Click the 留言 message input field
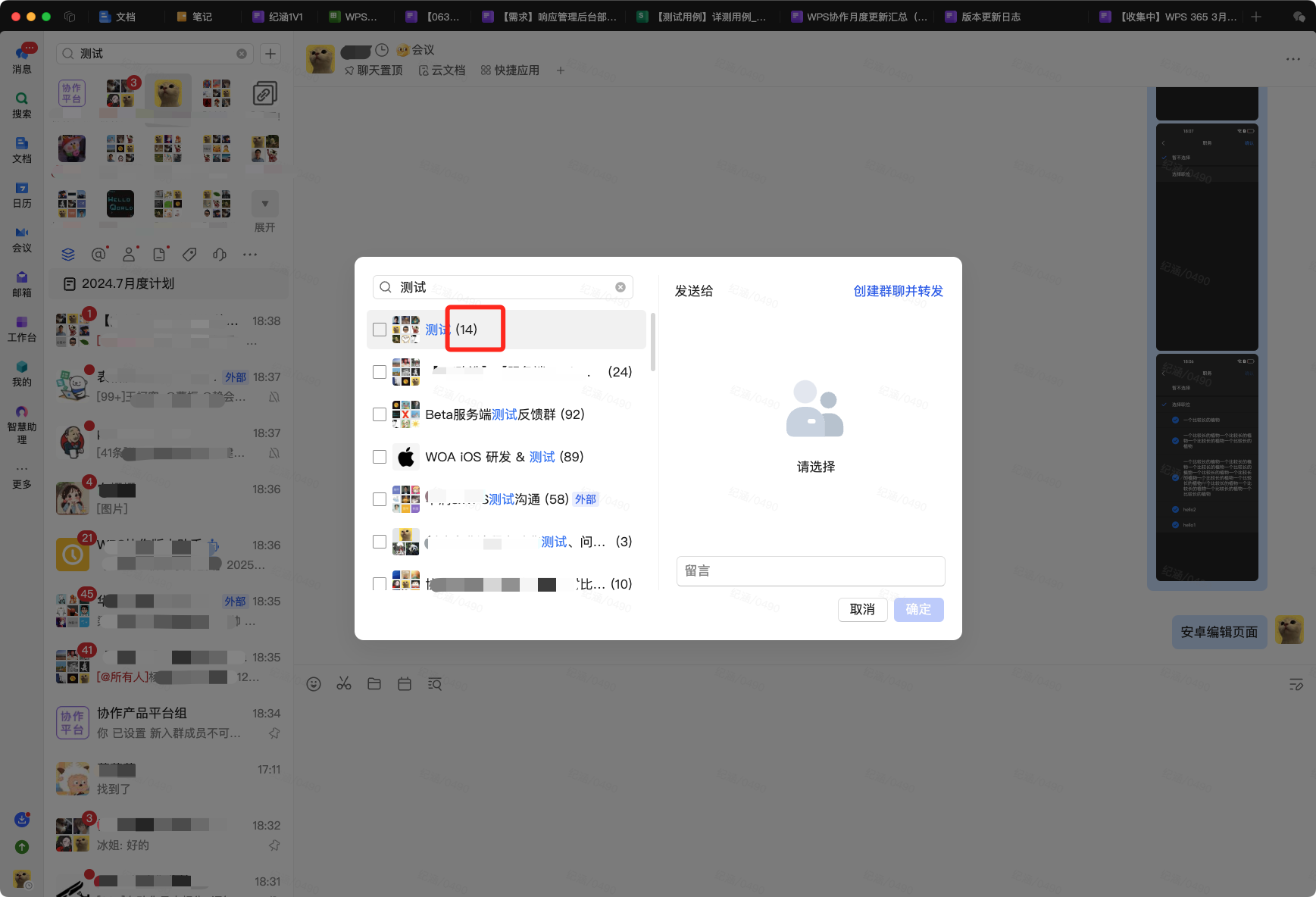1316x897 pixels. [811, 571]
